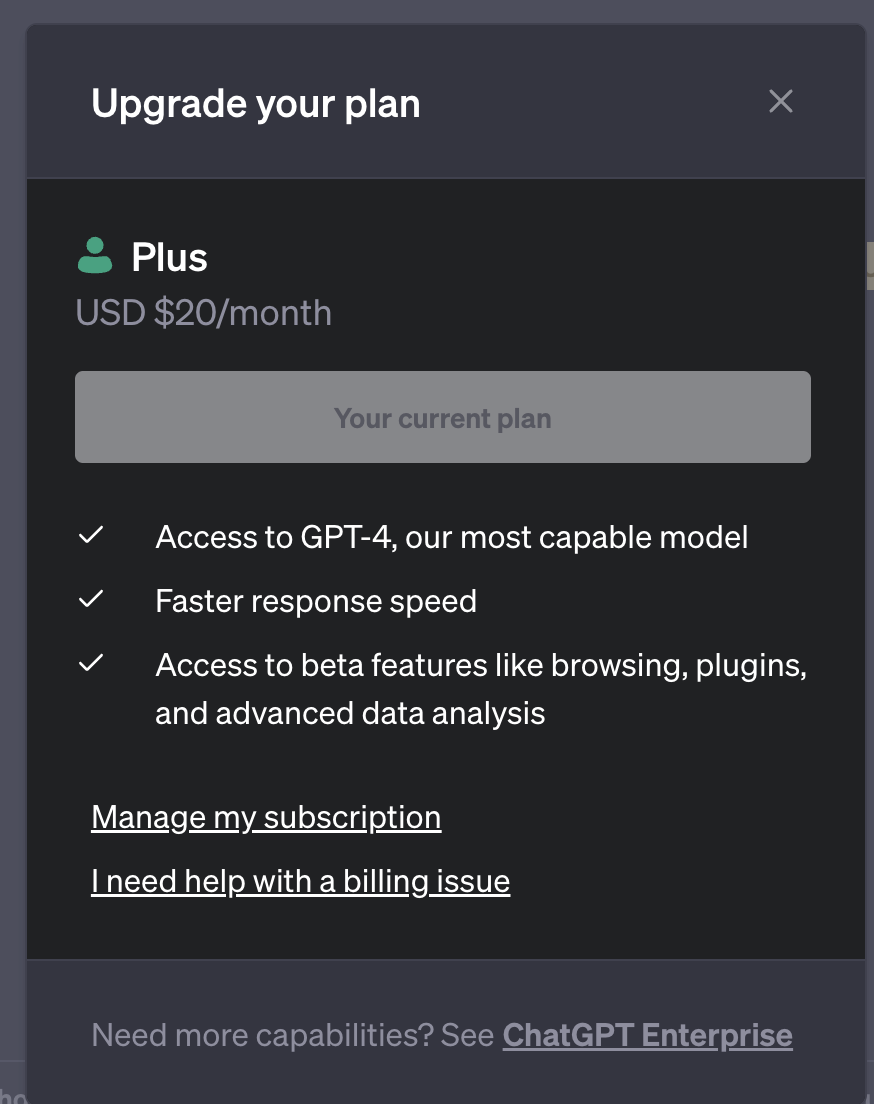Click the Faster response speed feature text
The height and width of the screenshot is (1104, 874).
click(316, 601)
